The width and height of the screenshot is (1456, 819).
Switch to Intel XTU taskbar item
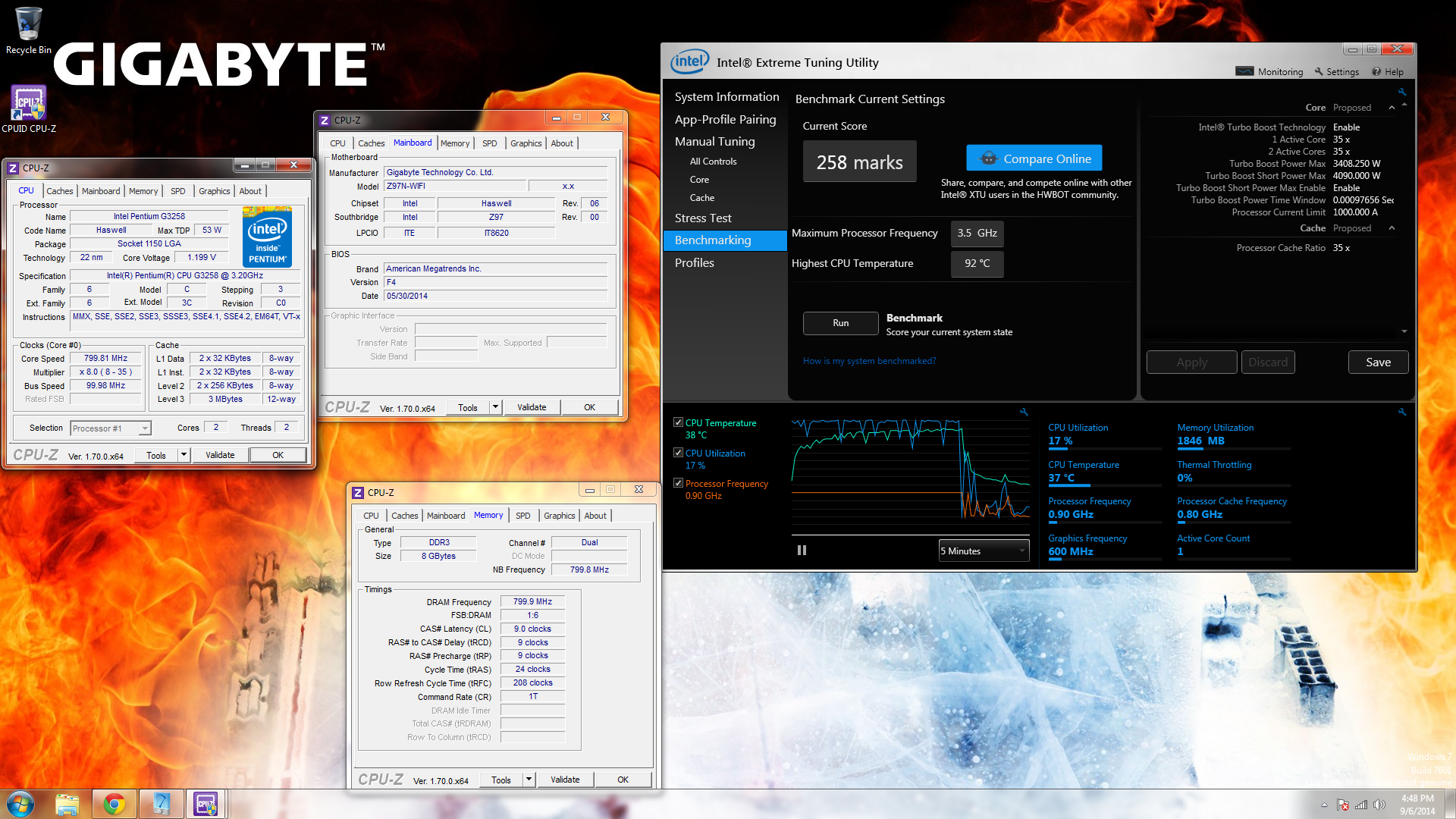pos(161,804)
